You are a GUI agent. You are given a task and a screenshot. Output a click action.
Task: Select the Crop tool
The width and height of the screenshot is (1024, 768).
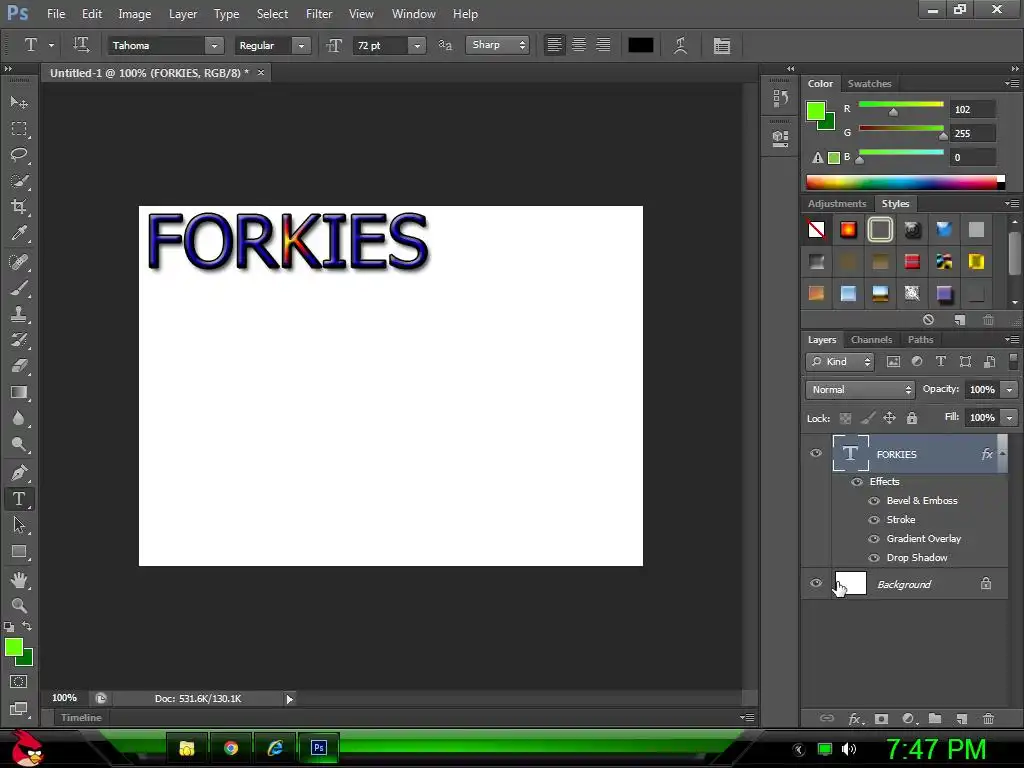click(x=19, y=207)
